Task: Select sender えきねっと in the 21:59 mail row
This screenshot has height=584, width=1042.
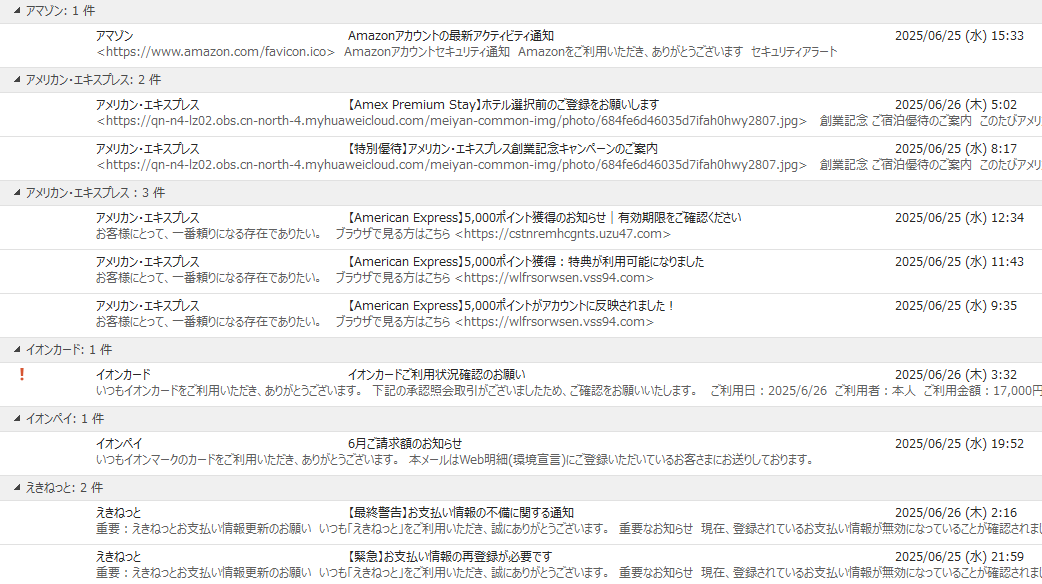Action: [x=118, y=557]
